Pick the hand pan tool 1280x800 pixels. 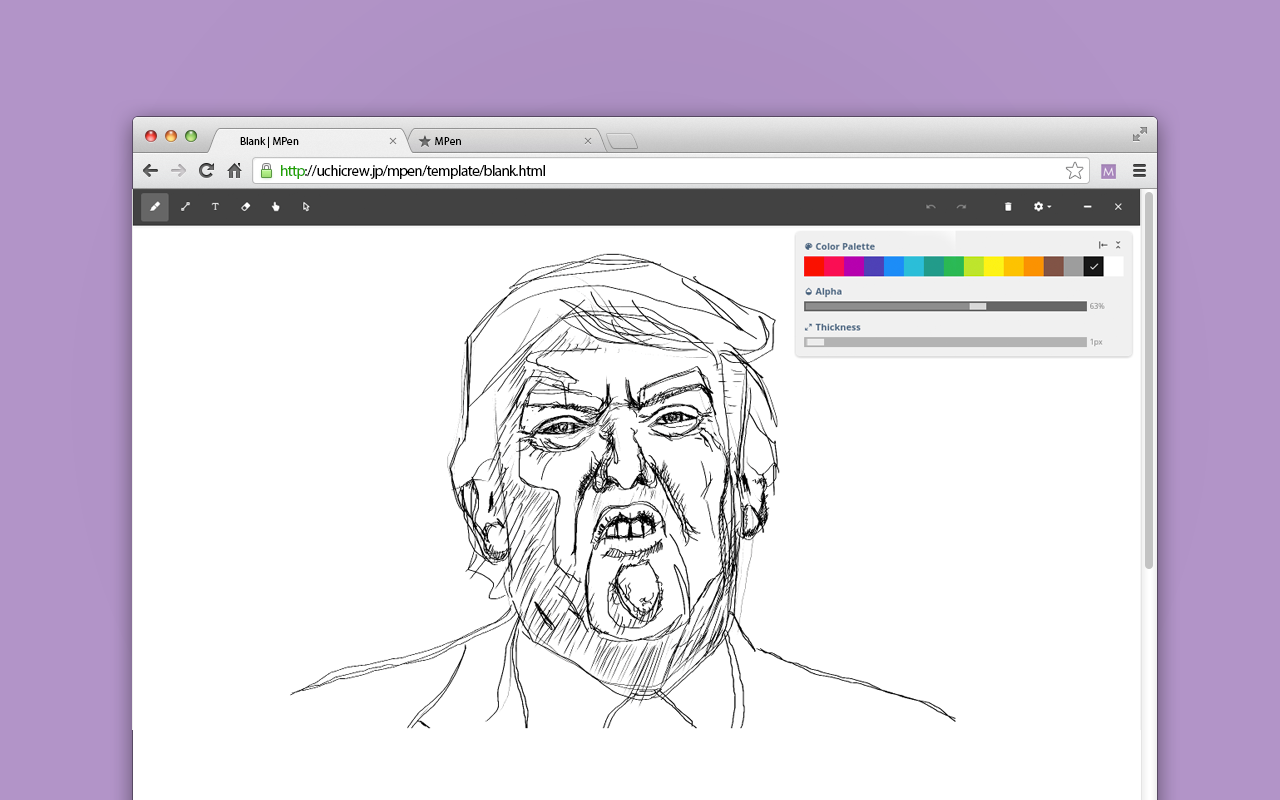276,207
